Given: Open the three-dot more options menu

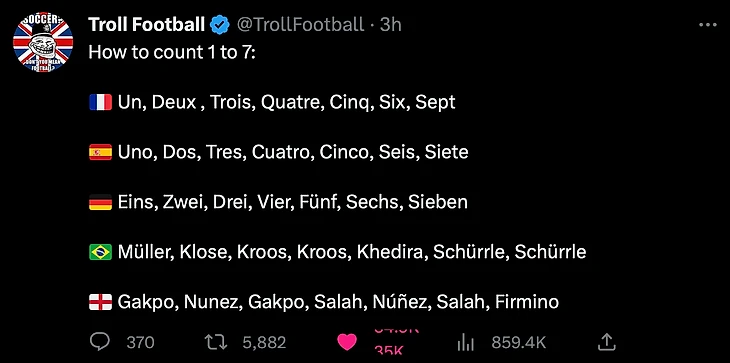Looking at the screenshot, I should point(708,25).
